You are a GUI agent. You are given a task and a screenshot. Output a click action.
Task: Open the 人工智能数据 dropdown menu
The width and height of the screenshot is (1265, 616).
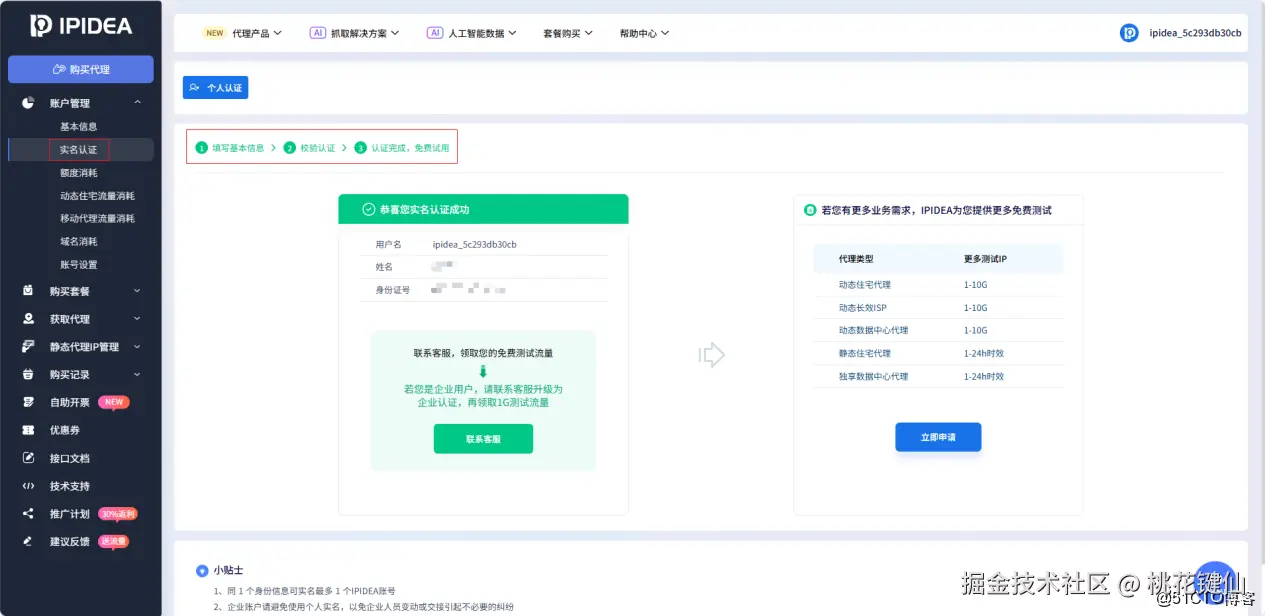(x=483, y=33)
